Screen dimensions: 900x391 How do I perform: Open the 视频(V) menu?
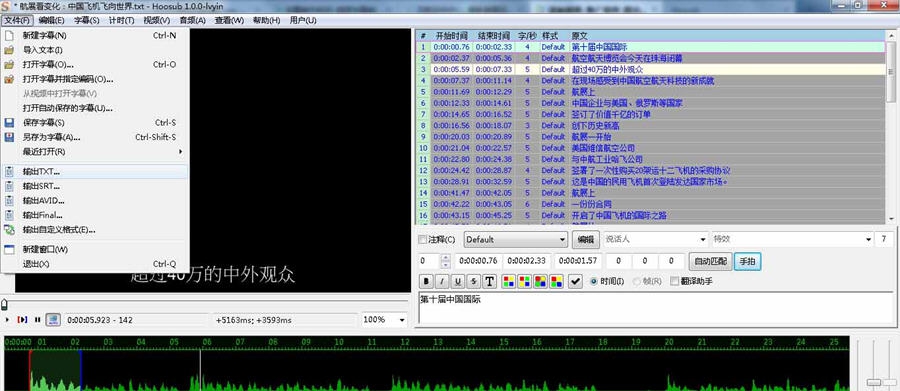point(157,20)
